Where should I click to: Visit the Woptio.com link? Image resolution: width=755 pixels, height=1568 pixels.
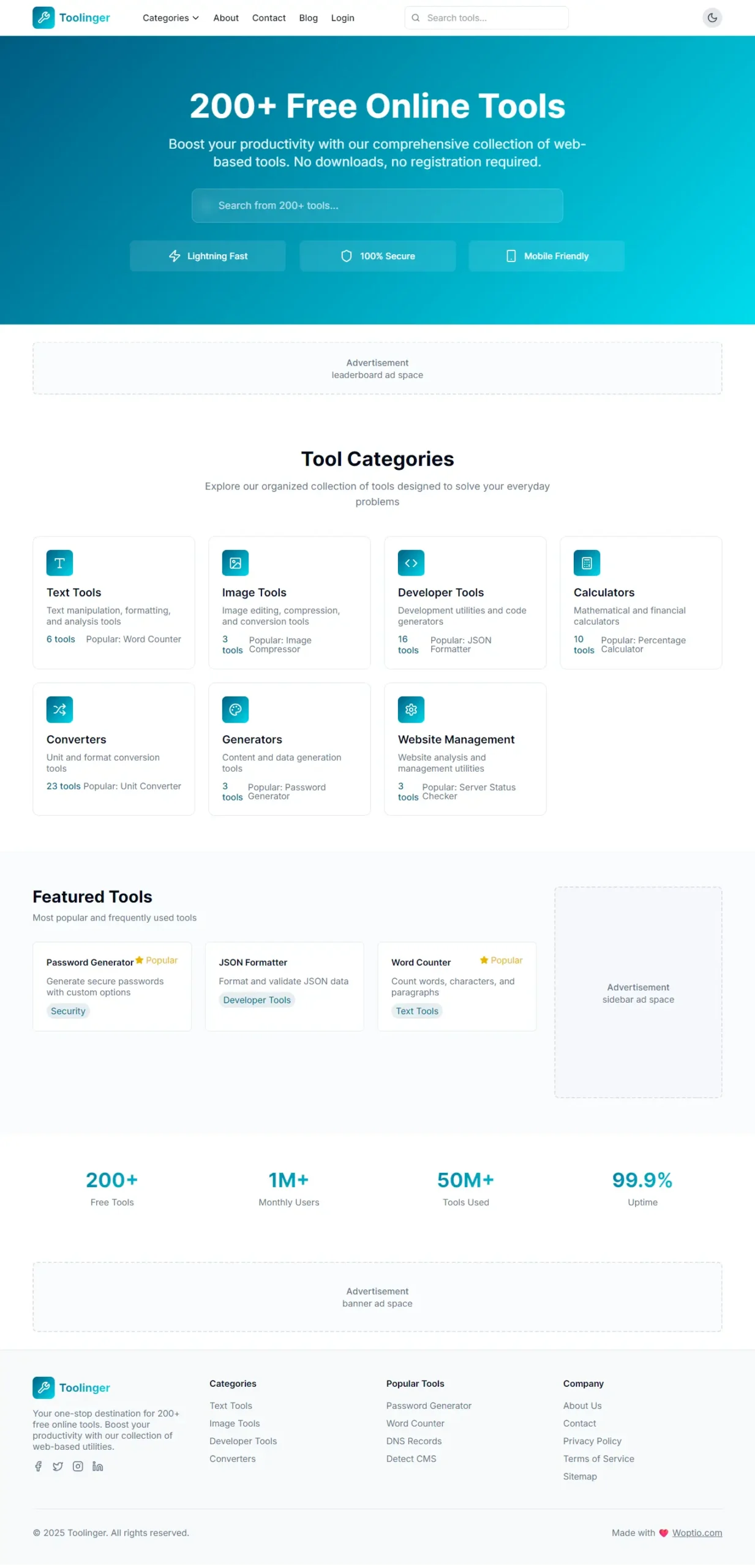(x=696, y=1532)
